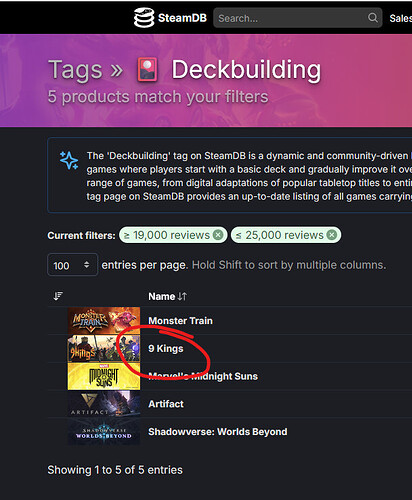Click the stepper arrows beside 100

click(87, 265)
